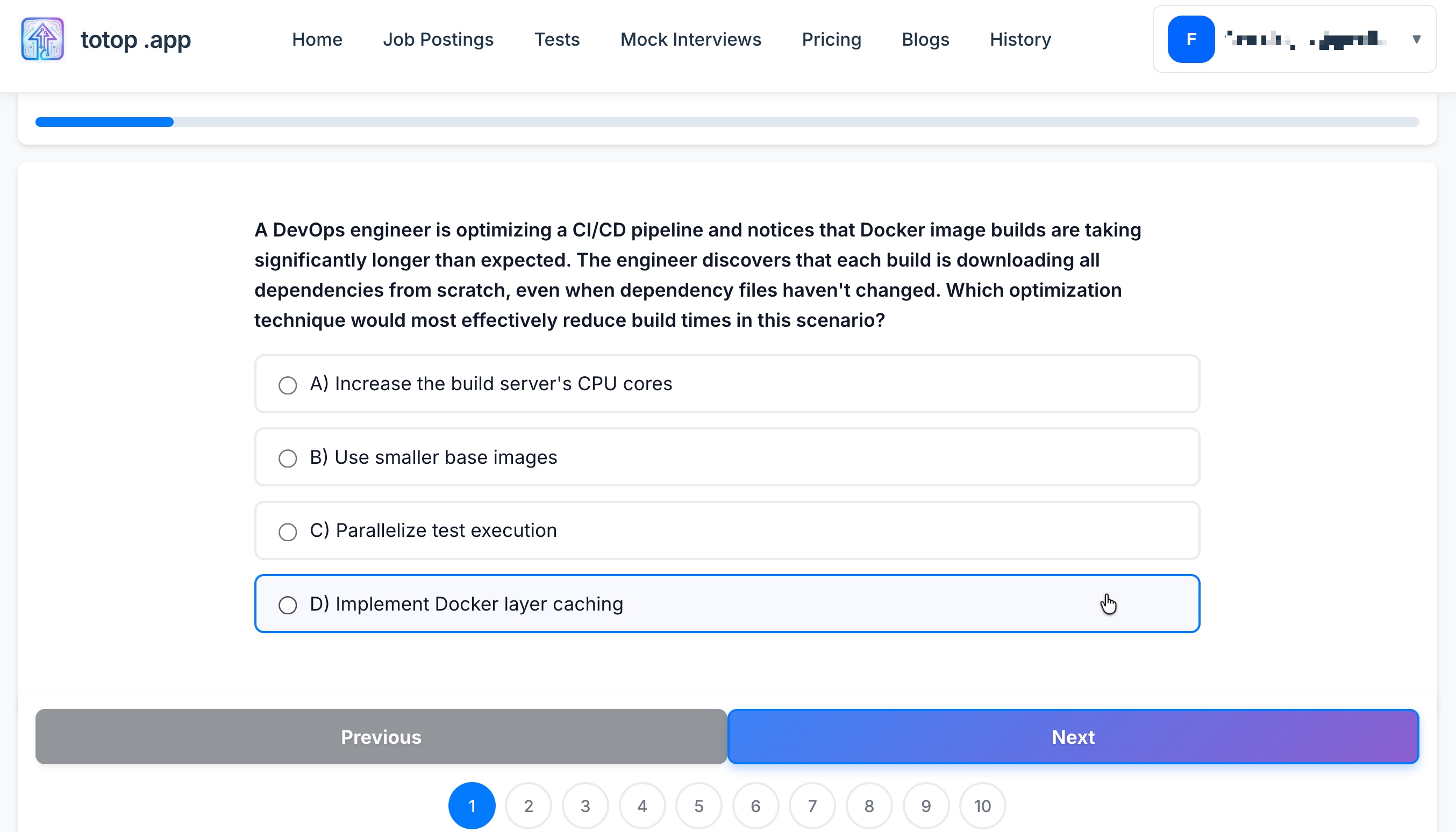Select answer A about CPU cores
This screenshot has height=832, width=1456.
pyautogui.click(x=726, y=384)
